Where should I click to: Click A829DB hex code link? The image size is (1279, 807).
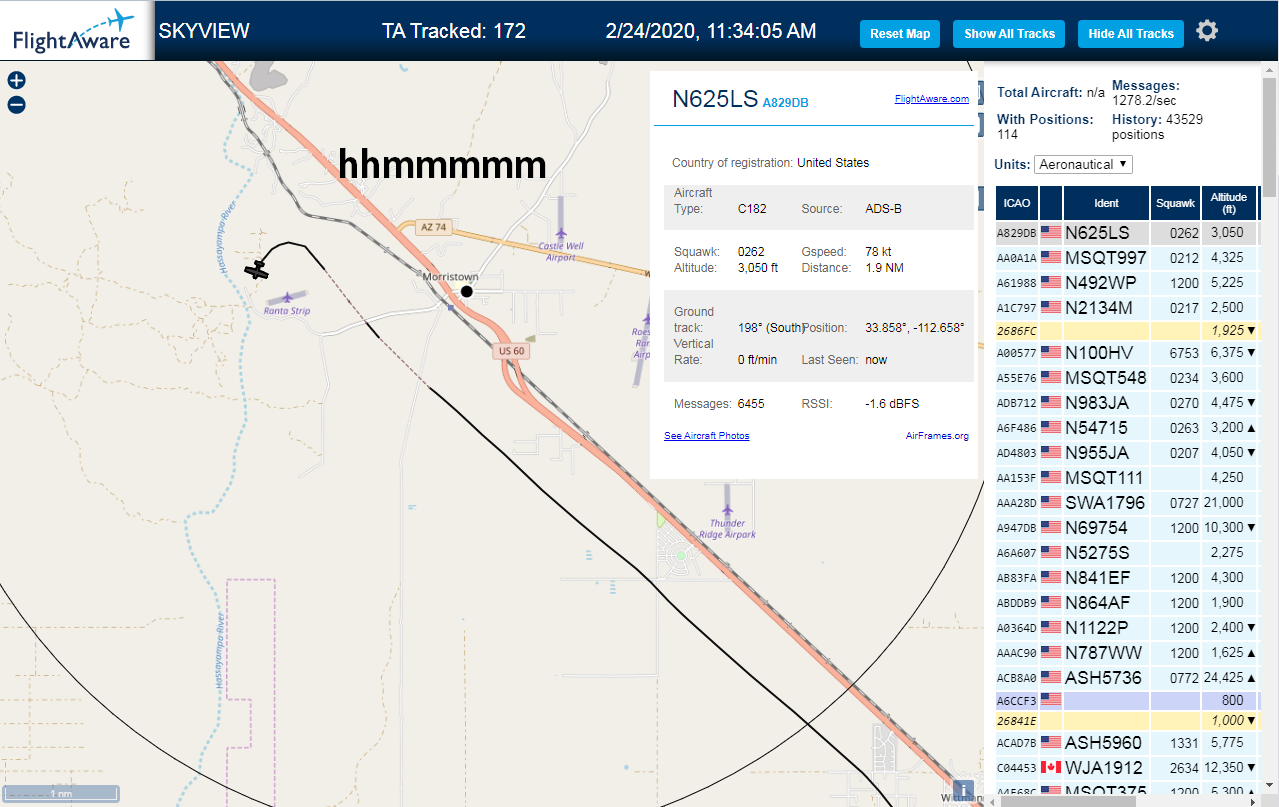pyautogui.click(x=785, y=103)
